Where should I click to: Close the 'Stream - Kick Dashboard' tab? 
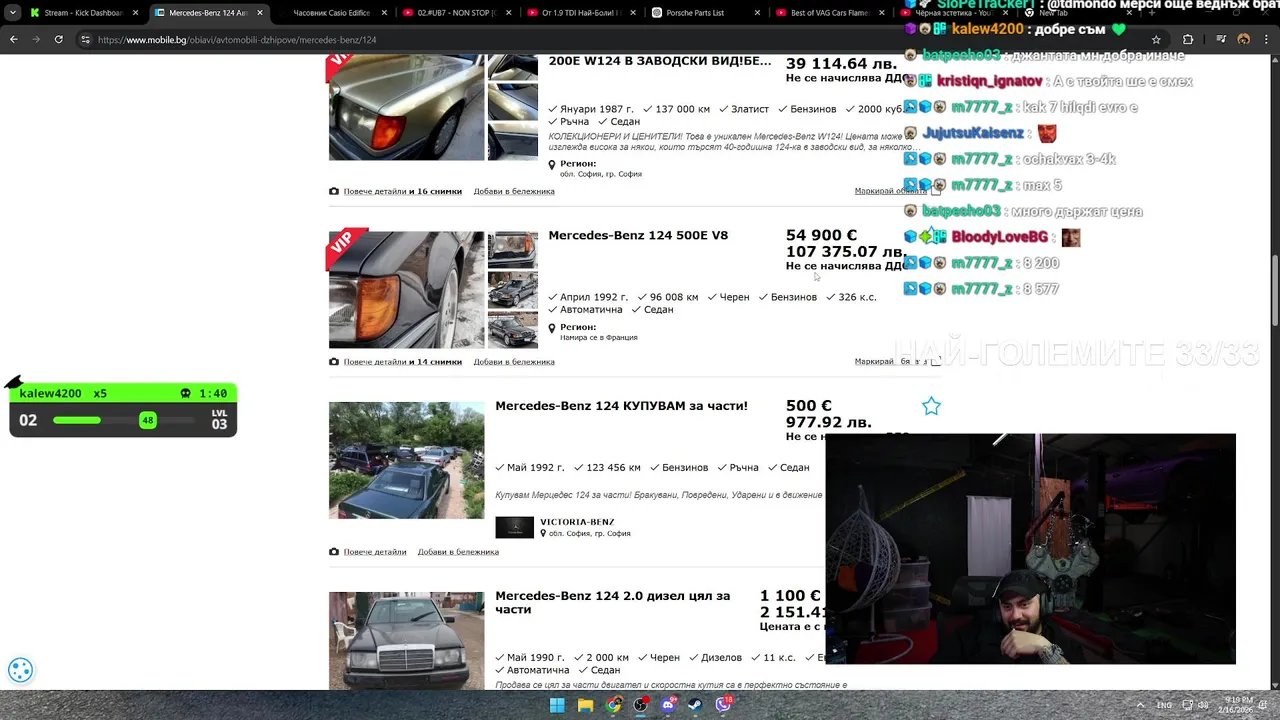(134, 13)
